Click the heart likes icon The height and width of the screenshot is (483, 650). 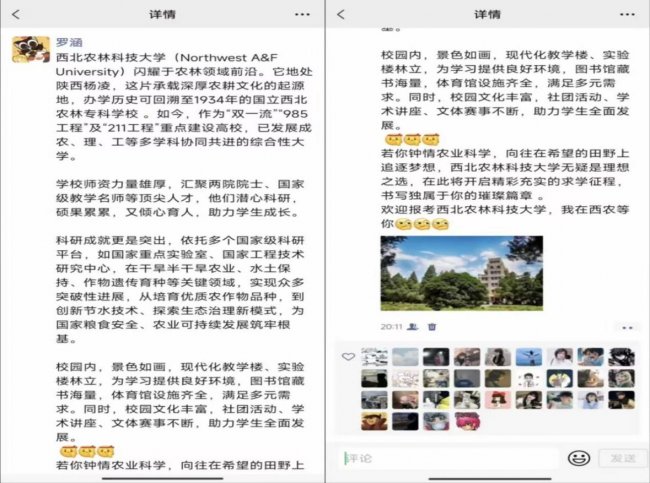348,356
